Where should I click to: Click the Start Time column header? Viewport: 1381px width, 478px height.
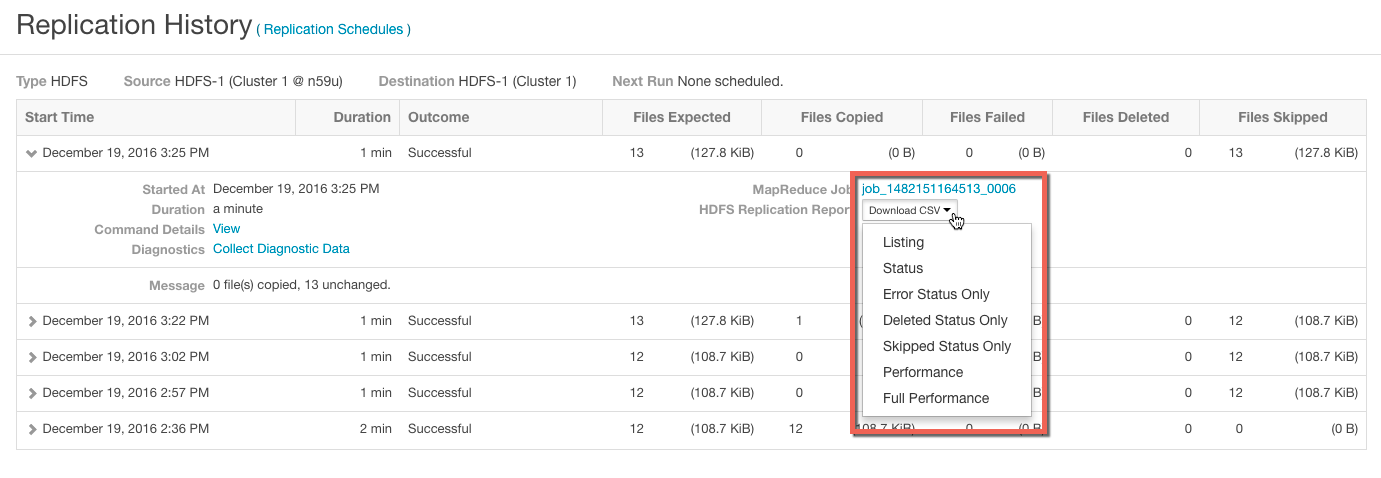(60, 117)
